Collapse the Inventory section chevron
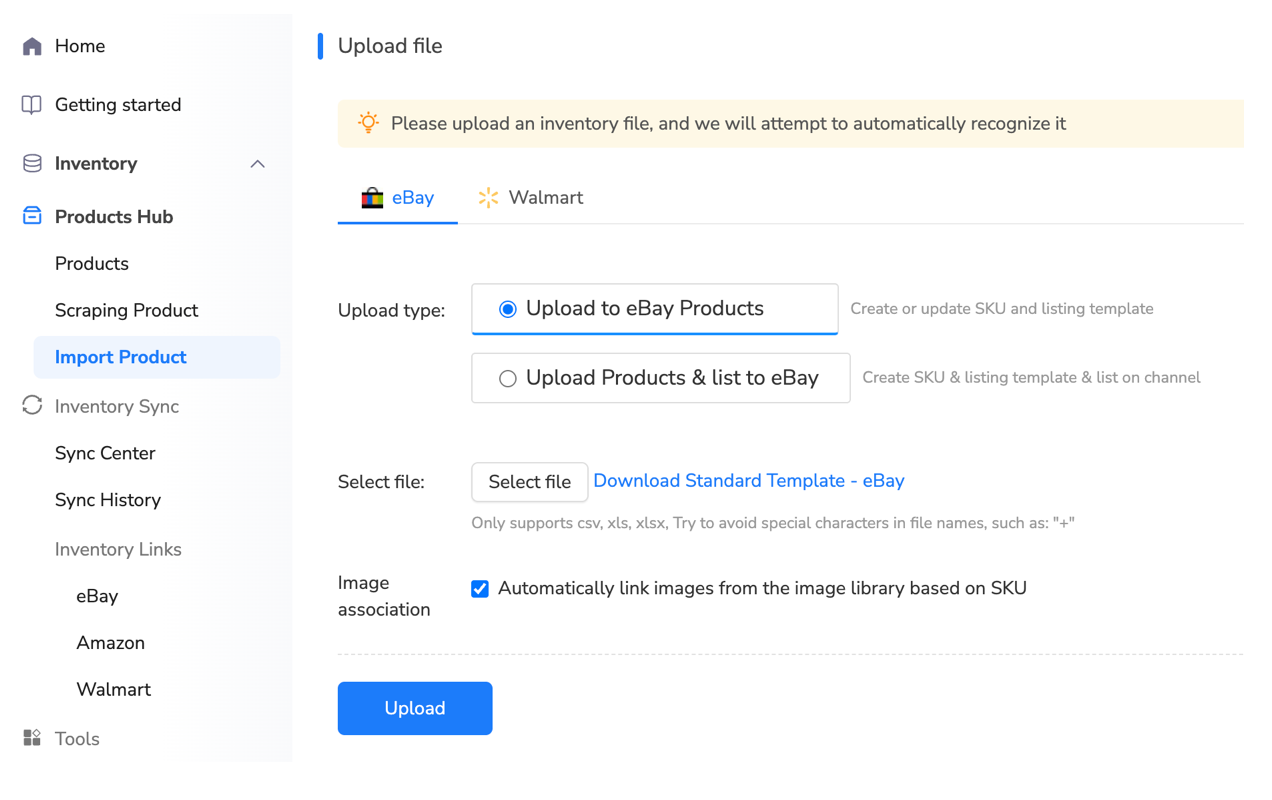The width and height of the screenshot is (1272, 800). click(x=257, y=164)
